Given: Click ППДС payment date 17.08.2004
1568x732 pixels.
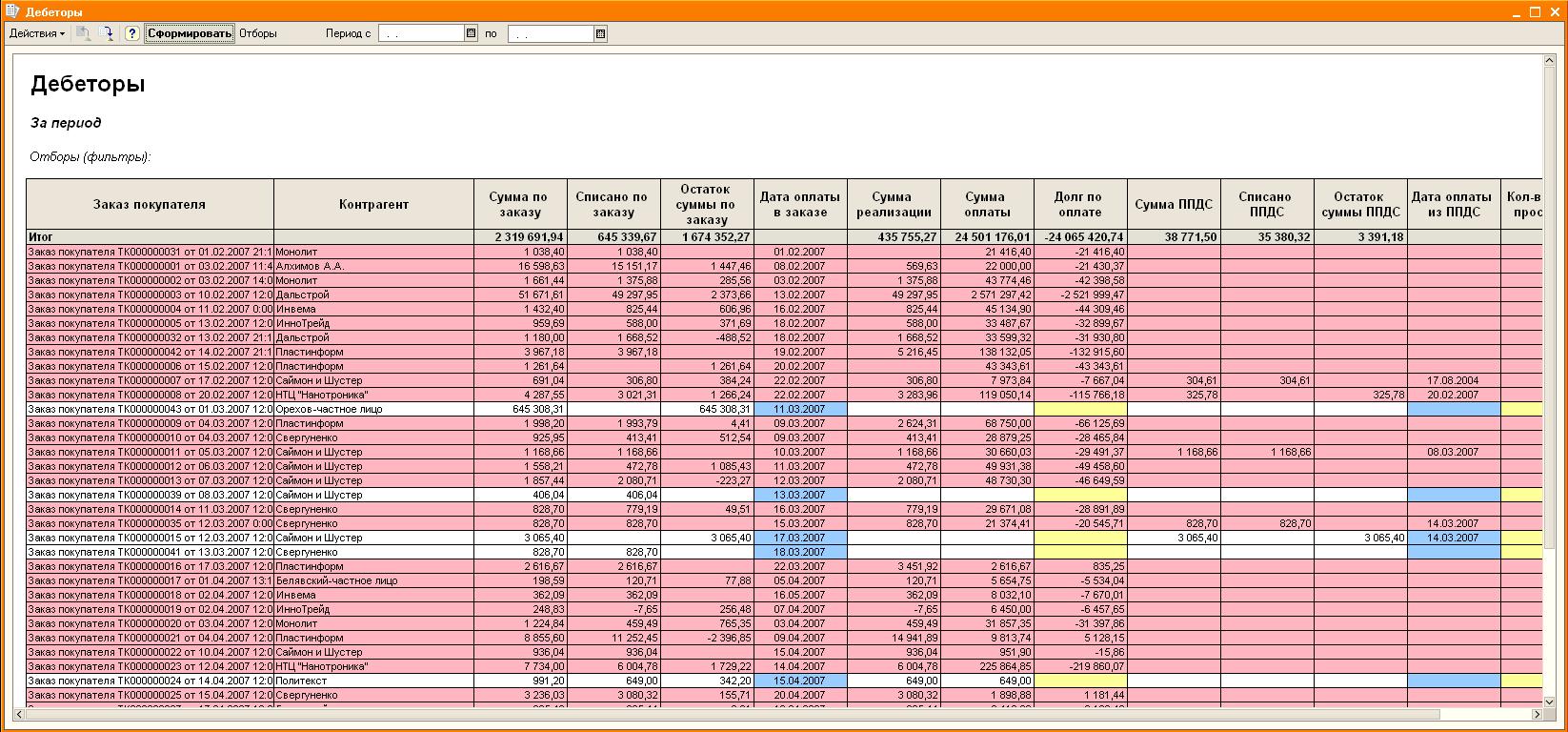Looking at the screenshot, I should 1454,380.
